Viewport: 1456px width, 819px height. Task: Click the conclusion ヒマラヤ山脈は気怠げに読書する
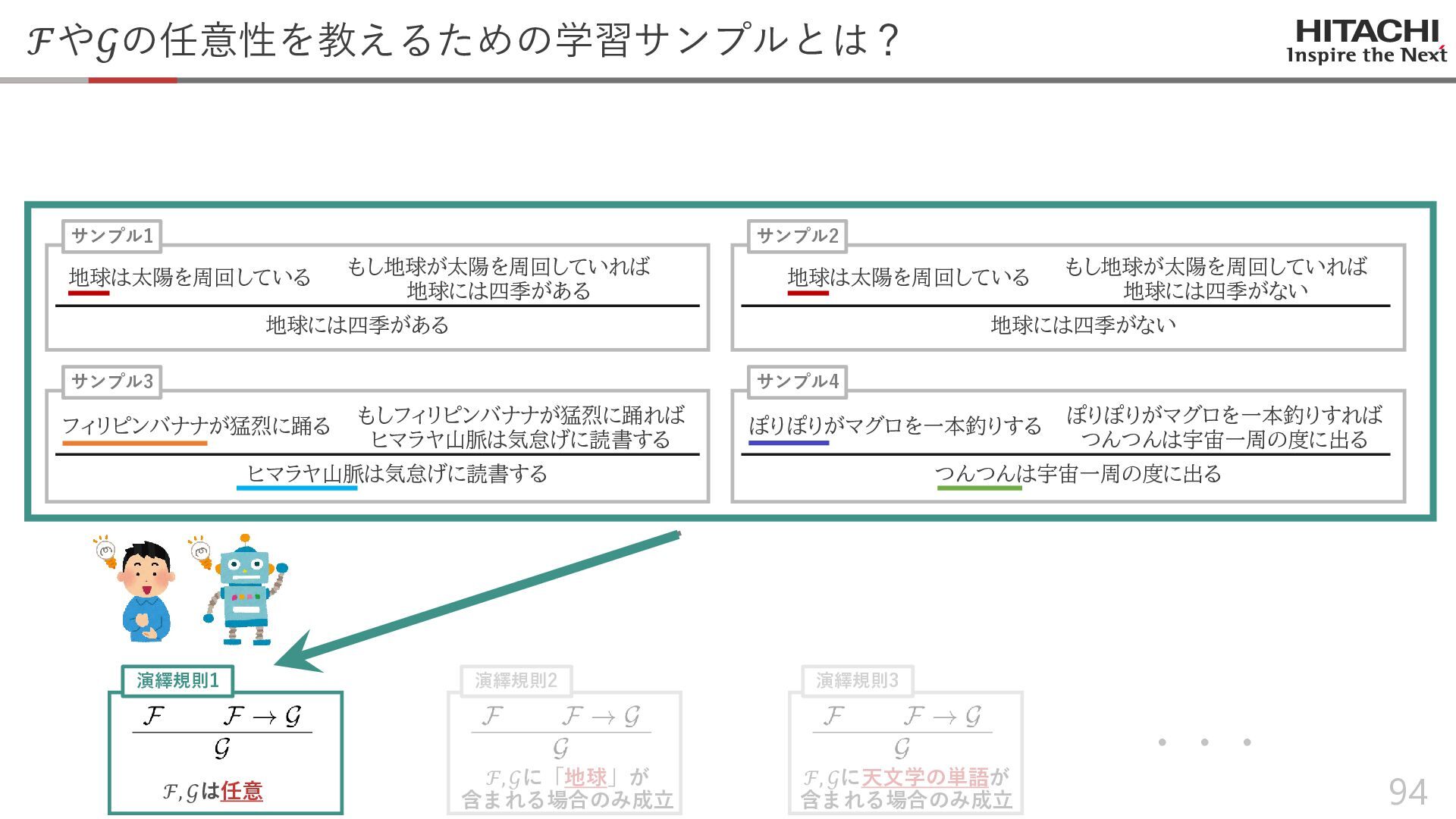pos(397,474)
